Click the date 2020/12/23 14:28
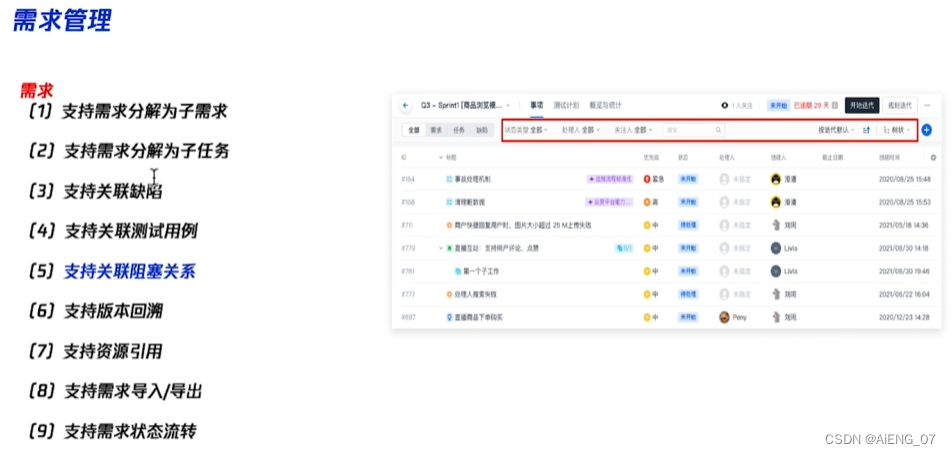Viewport: 951px width, 455px height. tap(904, 317)
